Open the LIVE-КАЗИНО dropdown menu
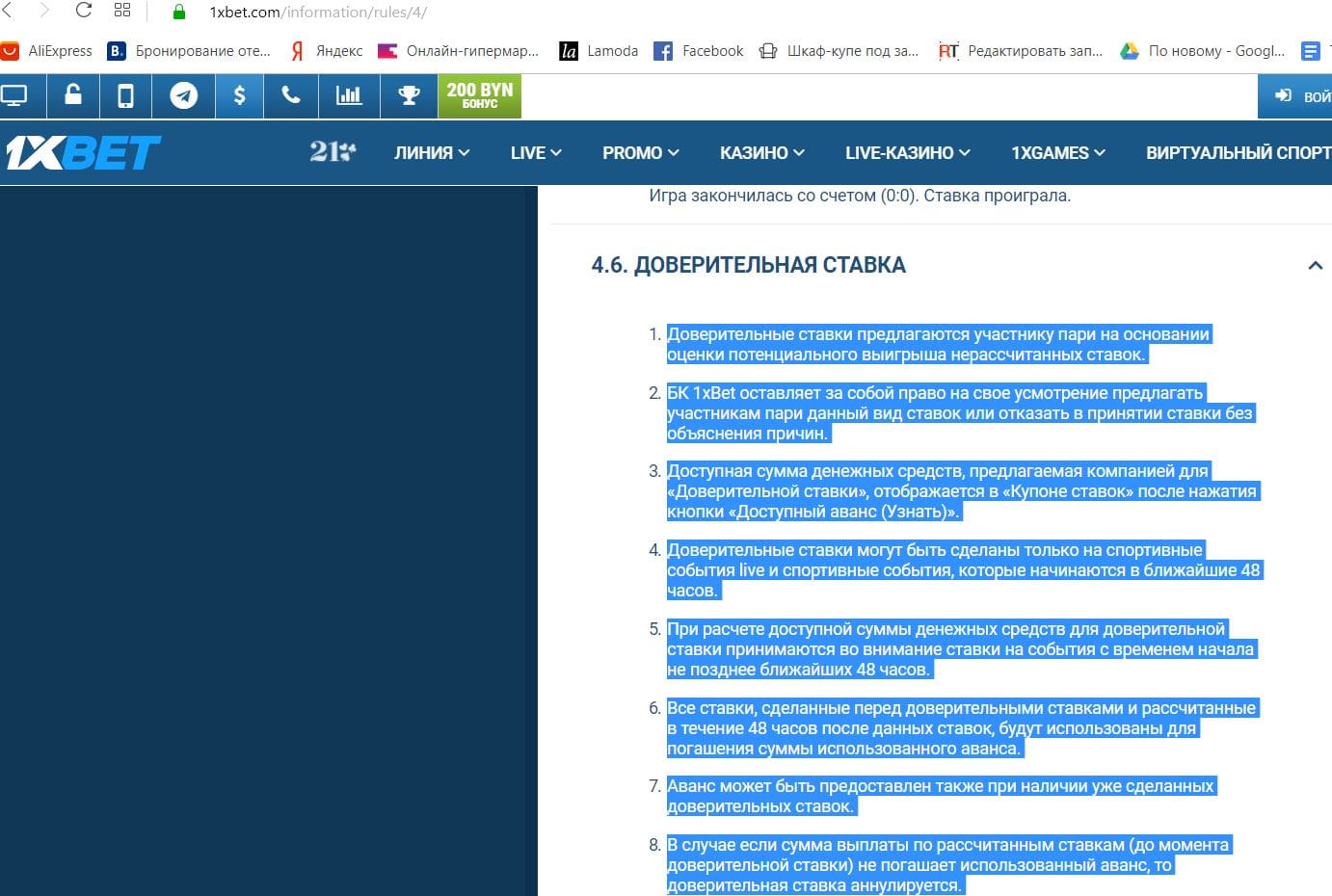Viewport: 1332px width, 896px height. coord(908,152)
